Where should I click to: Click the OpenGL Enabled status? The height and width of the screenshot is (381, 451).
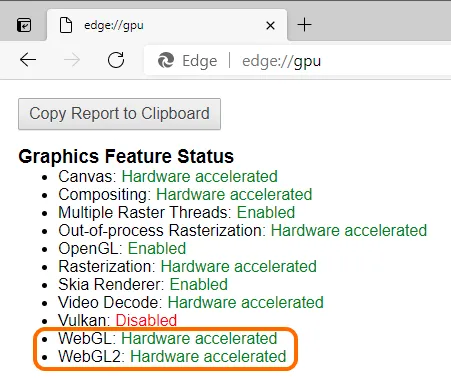(157, 248)
